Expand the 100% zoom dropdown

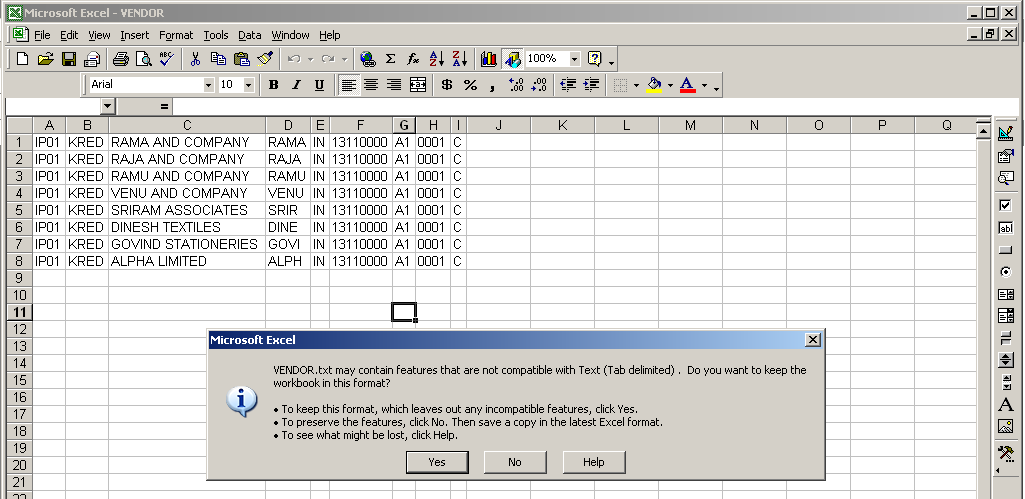coord(574,59)
